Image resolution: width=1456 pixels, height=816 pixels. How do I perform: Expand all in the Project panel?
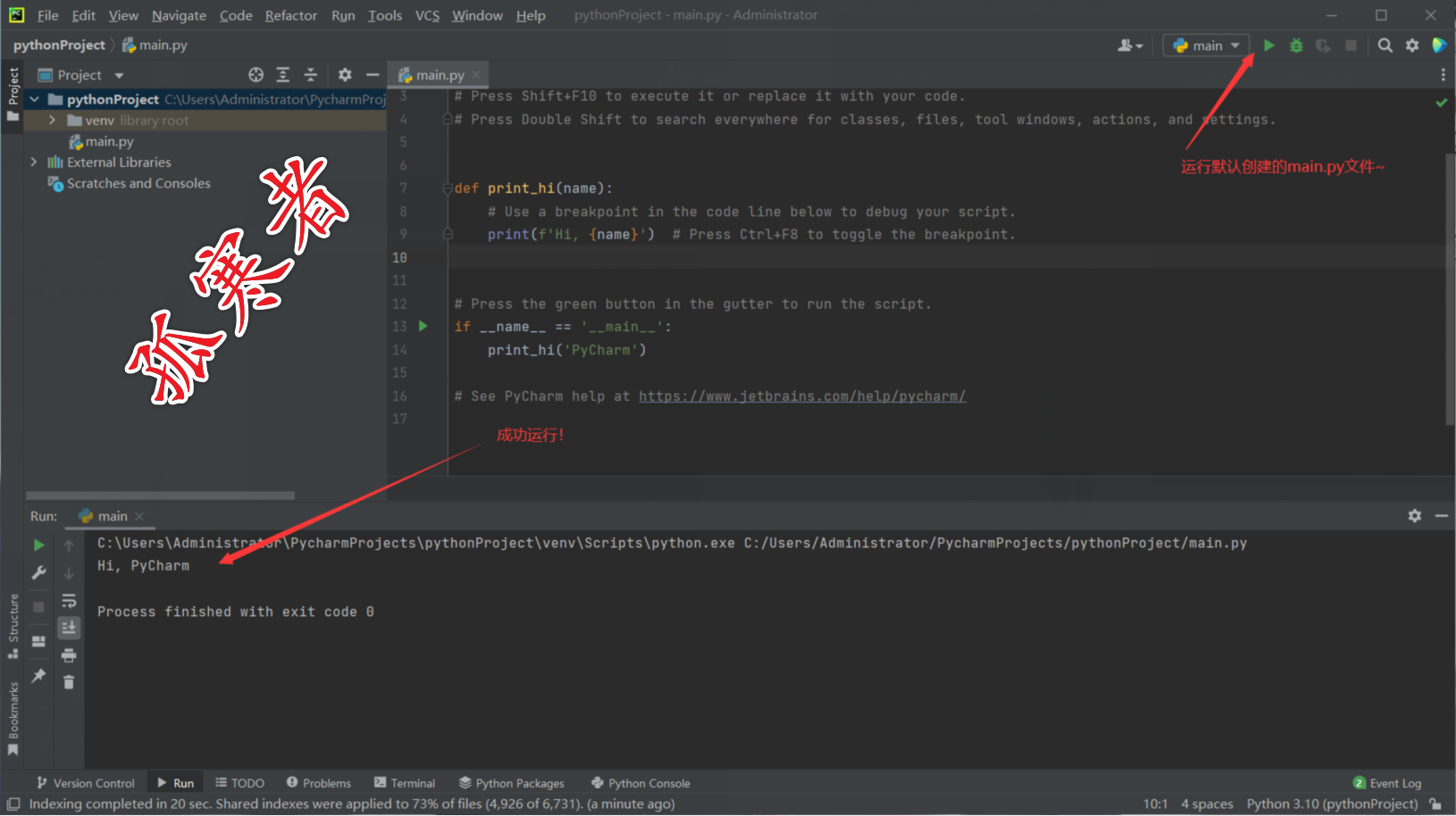click(x=283, y=75)
